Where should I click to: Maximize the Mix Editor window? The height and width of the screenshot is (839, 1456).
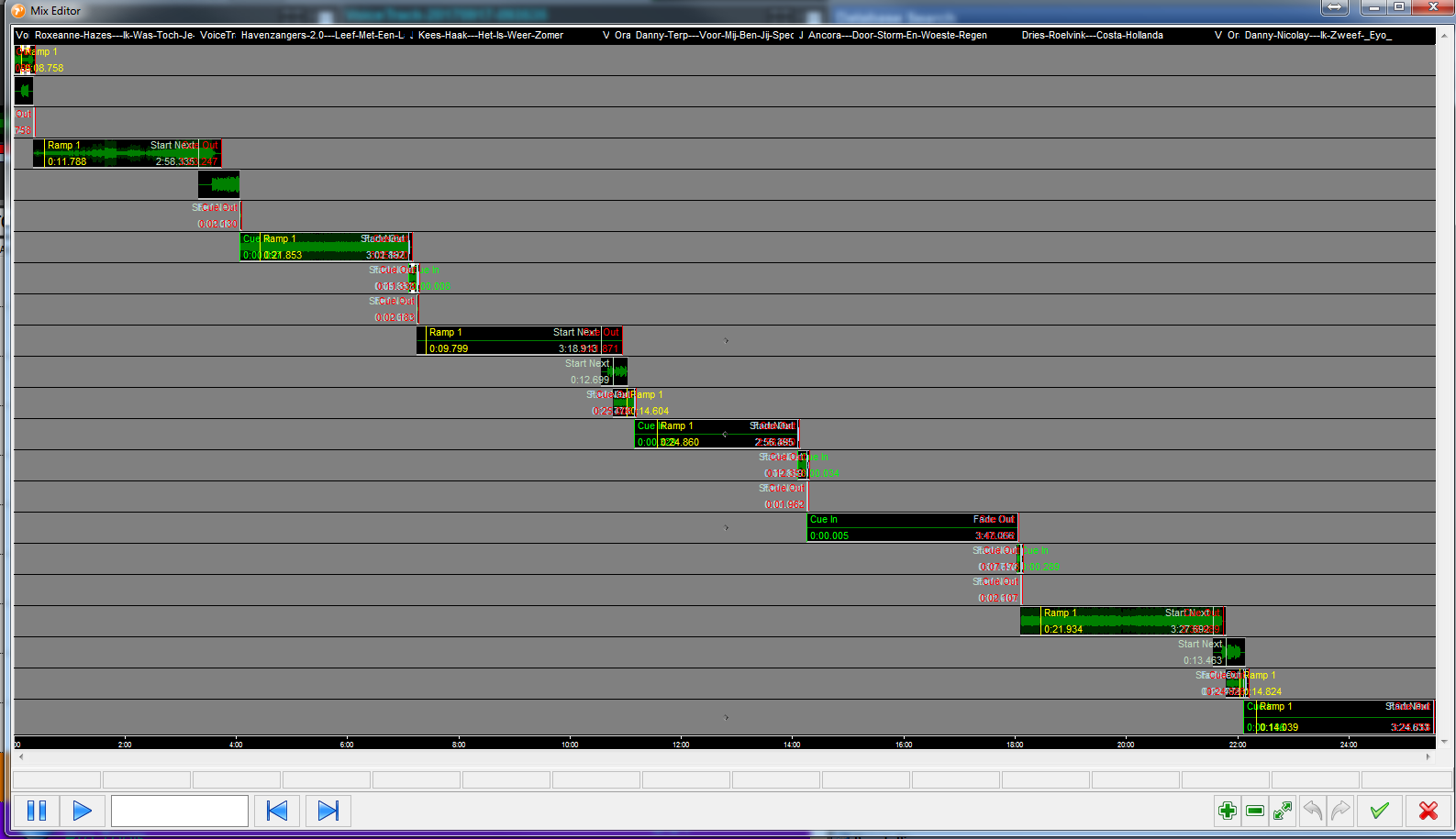click(x=1399, y=7)
